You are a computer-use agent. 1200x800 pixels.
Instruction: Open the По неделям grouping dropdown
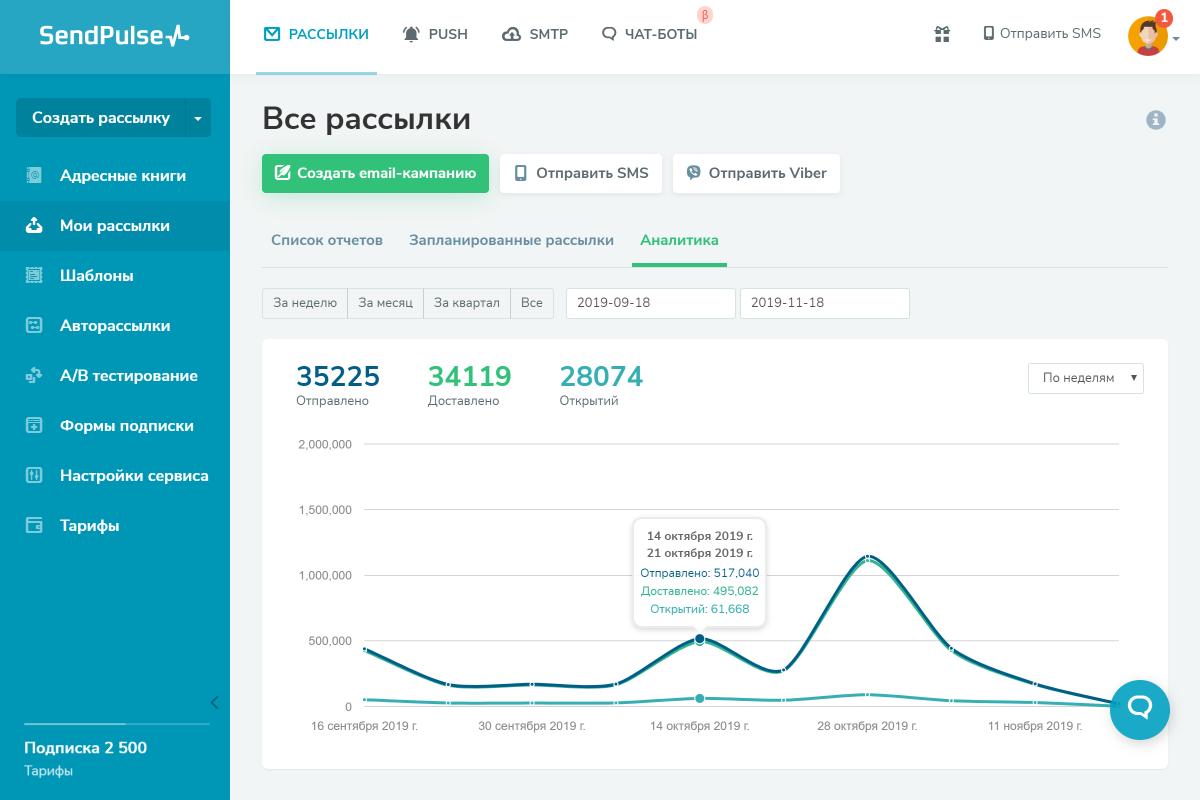(1085, 378)
